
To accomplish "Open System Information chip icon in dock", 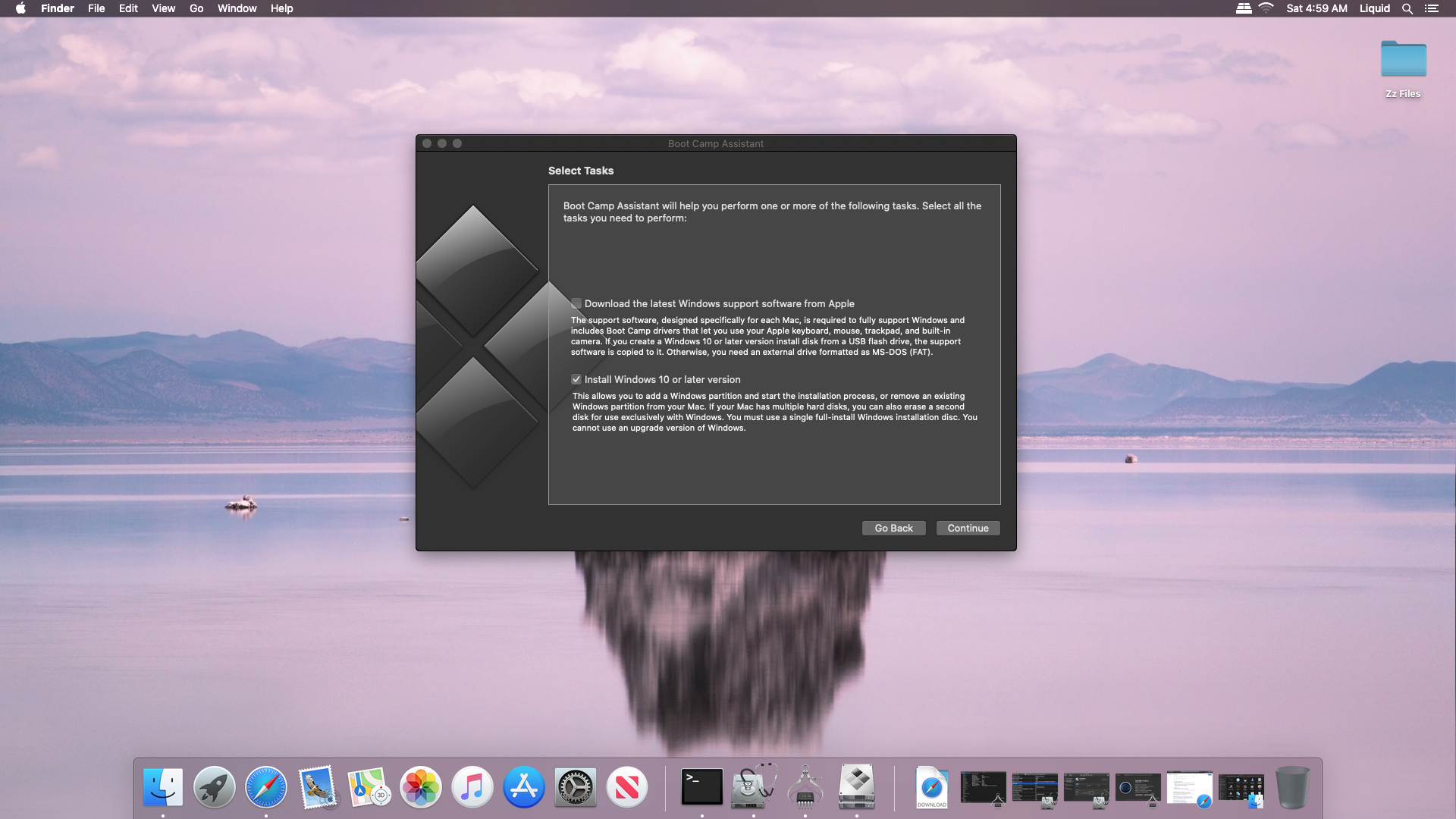I will pyautogui.click(x=805, y=787).
